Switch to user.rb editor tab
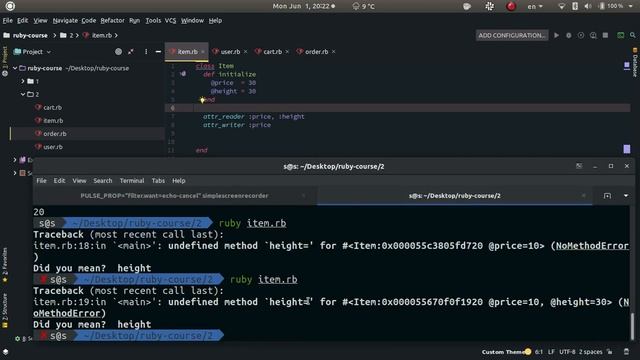The width and height of the screenshot is (640, 360). pyautogui.click(x=230, y=52)
